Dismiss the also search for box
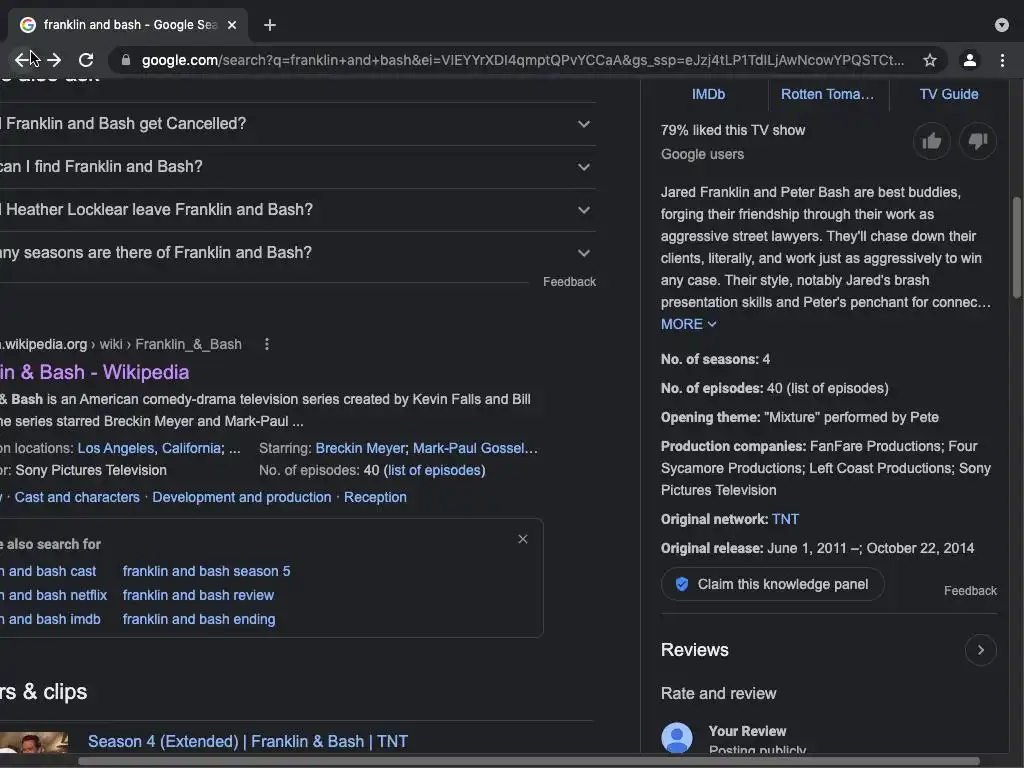 pos(522,539)
